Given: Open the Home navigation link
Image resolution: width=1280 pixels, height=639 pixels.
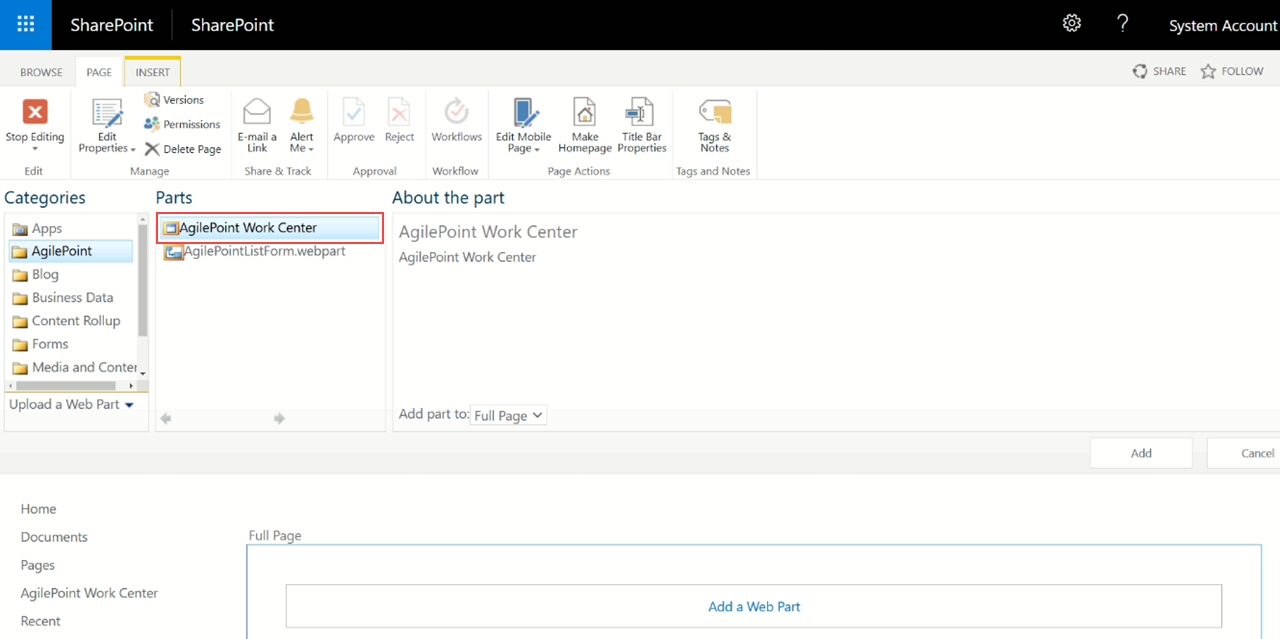Looking at the screenshot, I should pyautogui.click(x=39, y=509).
